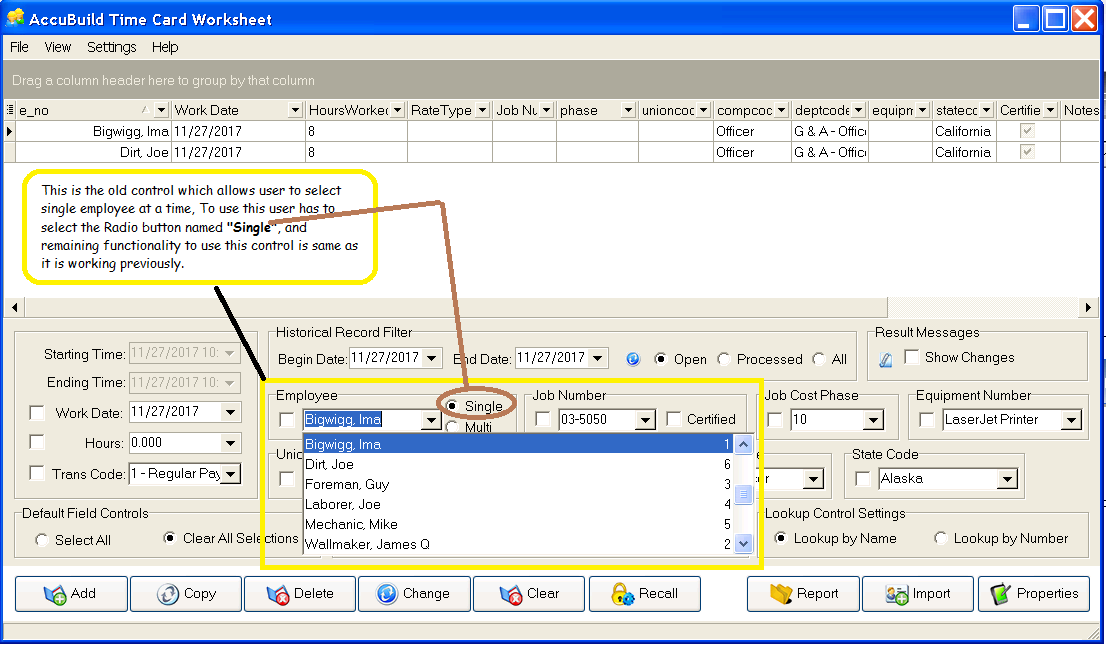Expand the Work Date field dropdown arrow

coord(231,412)
